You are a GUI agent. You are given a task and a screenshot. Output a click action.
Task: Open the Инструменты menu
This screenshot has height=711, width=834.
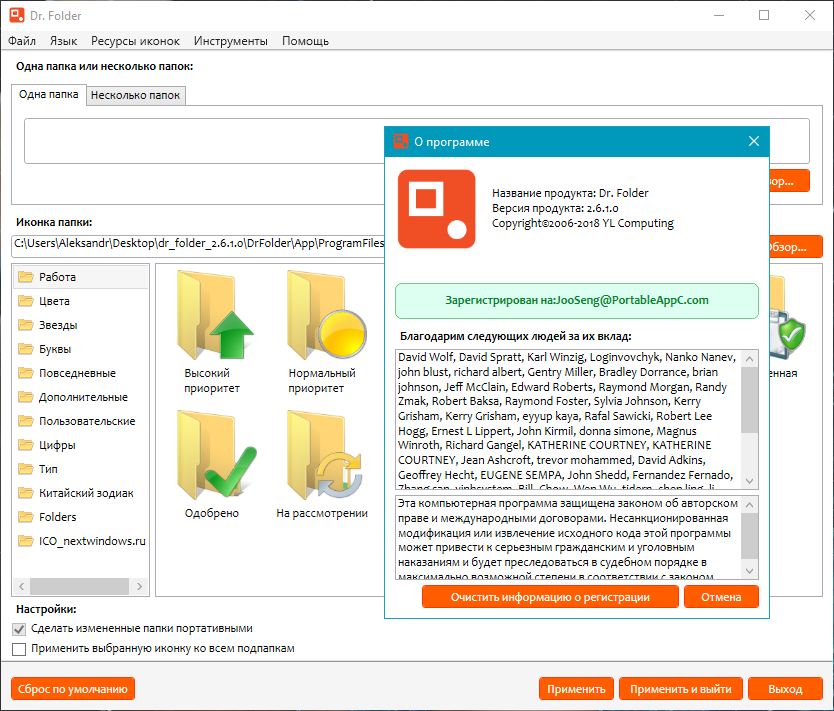coord(230,41)
